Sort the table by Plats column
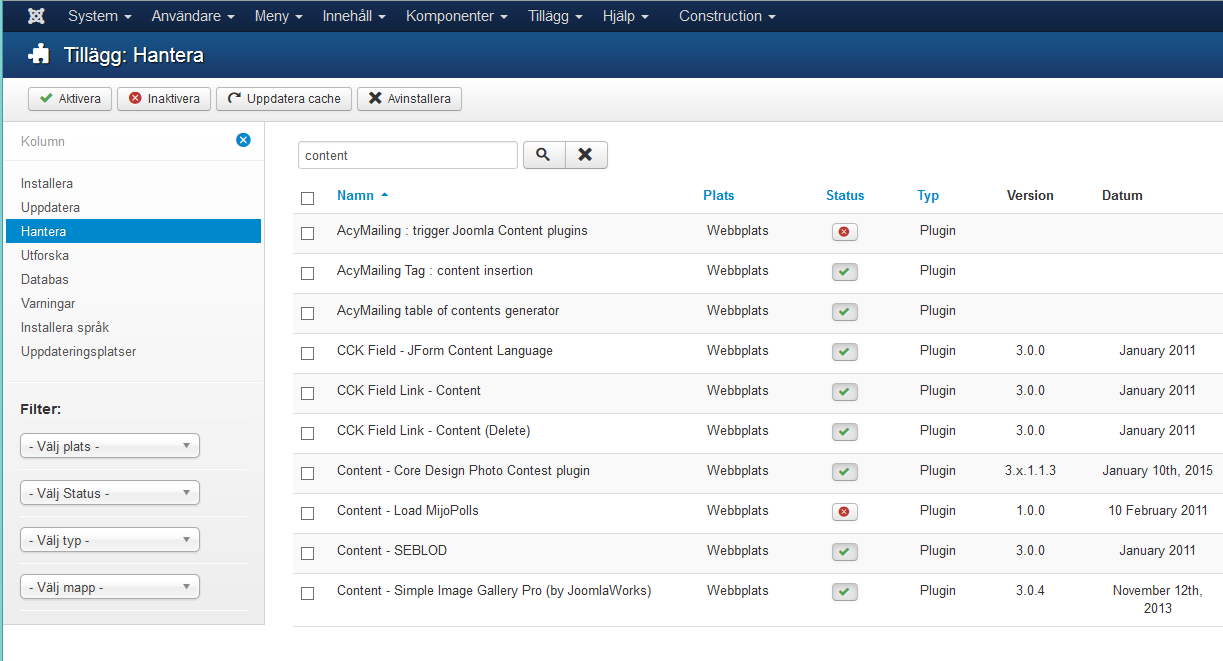The width and height of the screenshot is (1223, 661). [719, 196]
